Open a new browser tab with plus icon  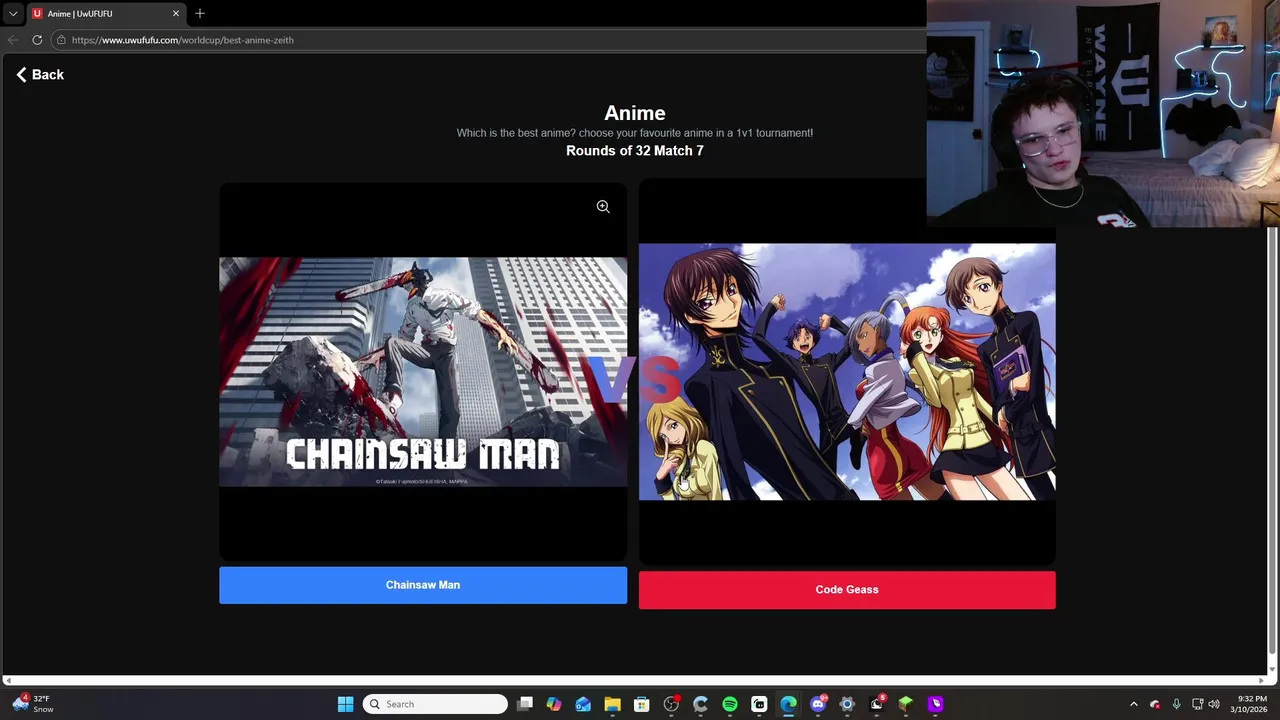pos(200,13)
